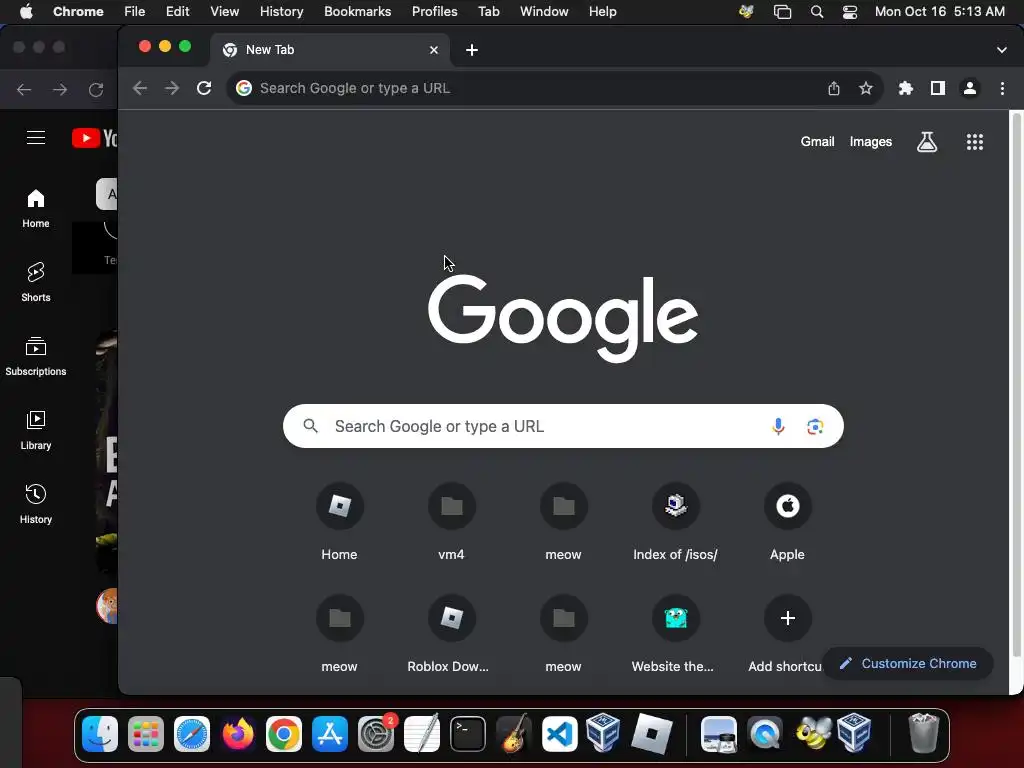Click the back arrow in the background window
Screen dimensions: 1024x768
24,89
